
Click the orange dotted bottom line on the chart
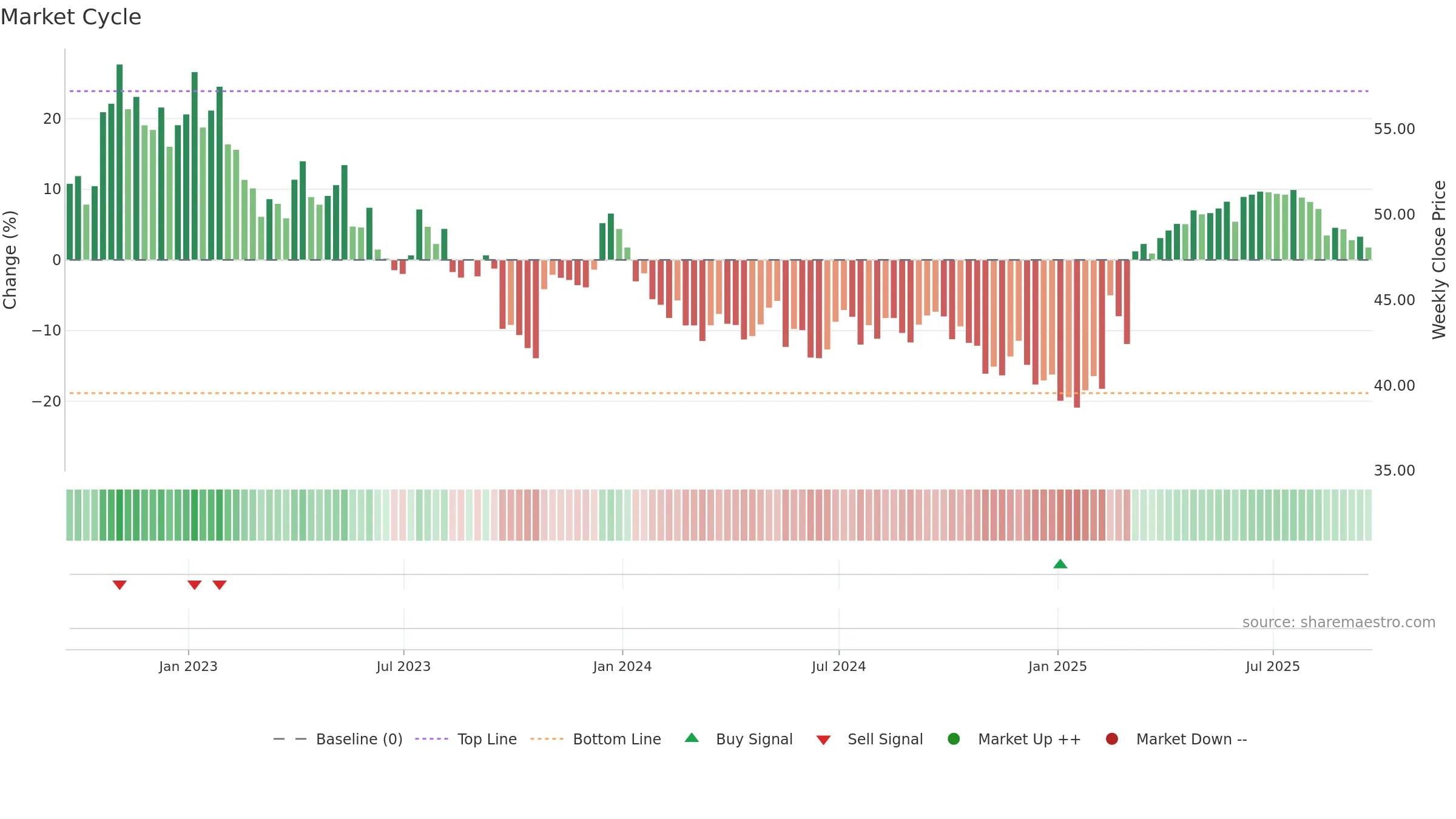[719, 393]
